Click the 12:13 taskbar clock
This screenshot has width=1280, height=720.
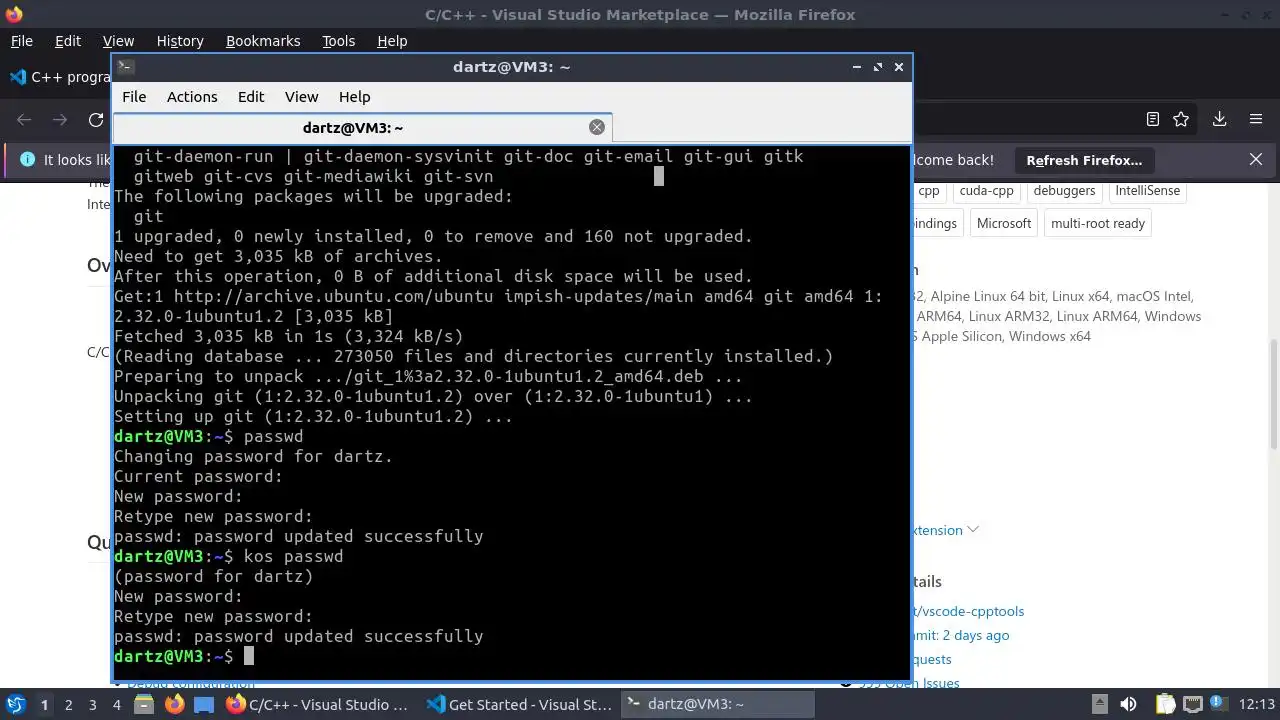pyautogui.click(x=1257, y=705)
